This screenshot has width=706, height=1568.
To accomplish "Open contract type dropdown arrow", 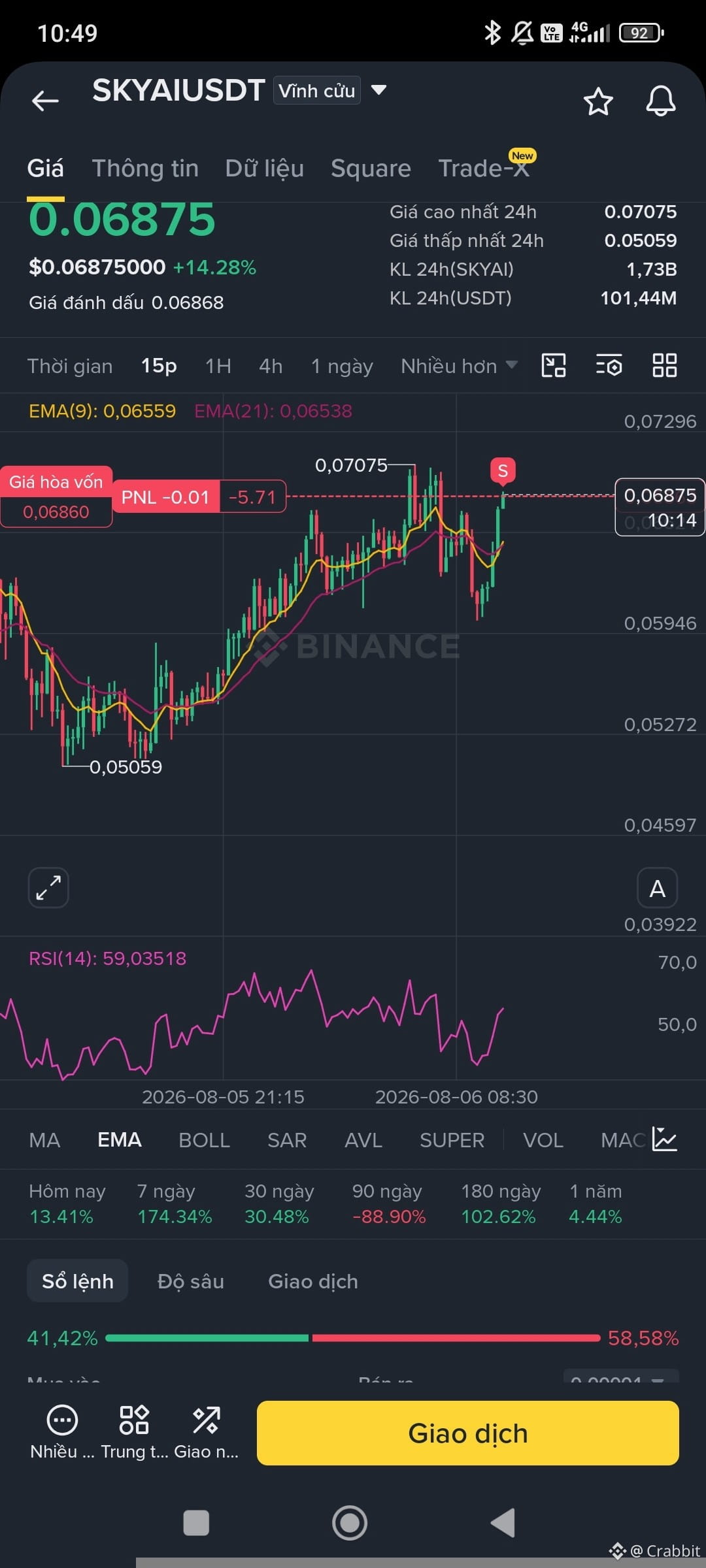I will coord(379,90).
